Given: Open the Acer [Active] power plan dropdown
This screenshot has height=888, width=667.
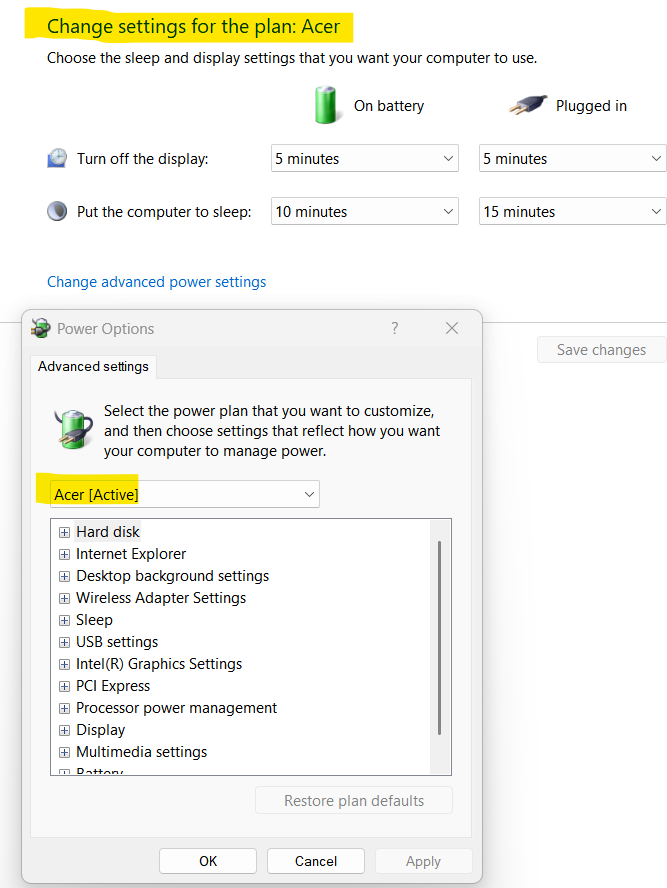Looking at the screenshot, I should tap(185, 494).
